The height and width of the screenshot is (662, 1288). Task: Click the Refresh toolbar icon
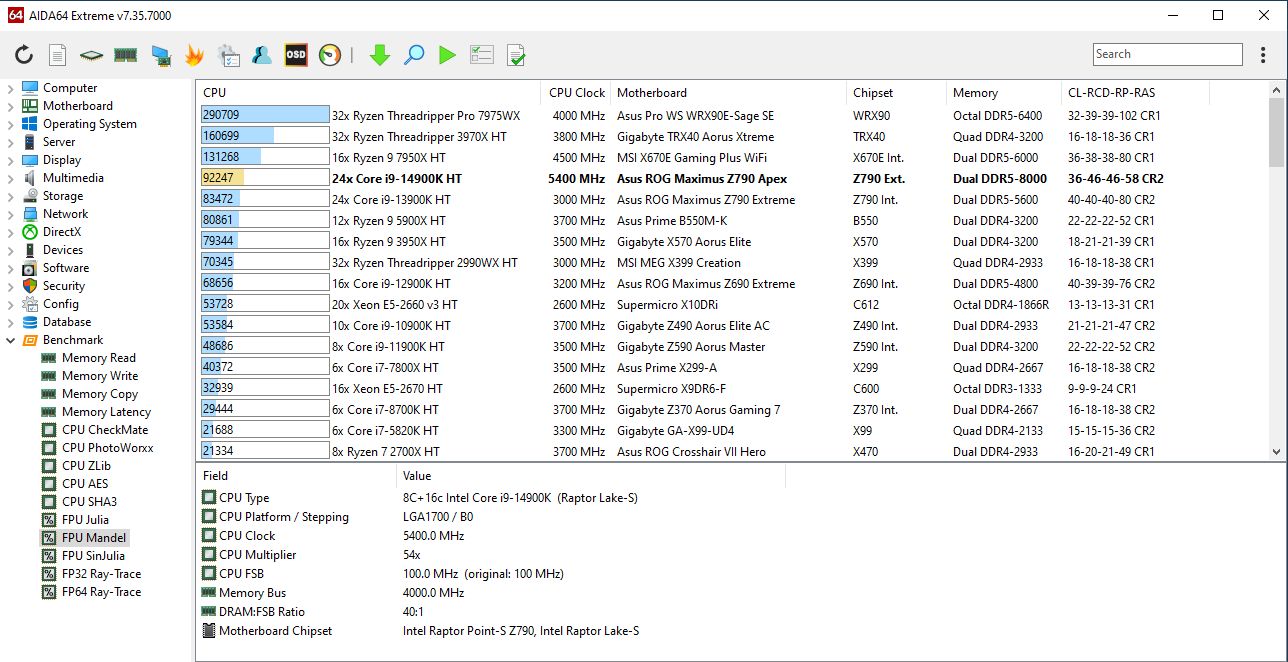pyautogui.click(x=24, y=55)
